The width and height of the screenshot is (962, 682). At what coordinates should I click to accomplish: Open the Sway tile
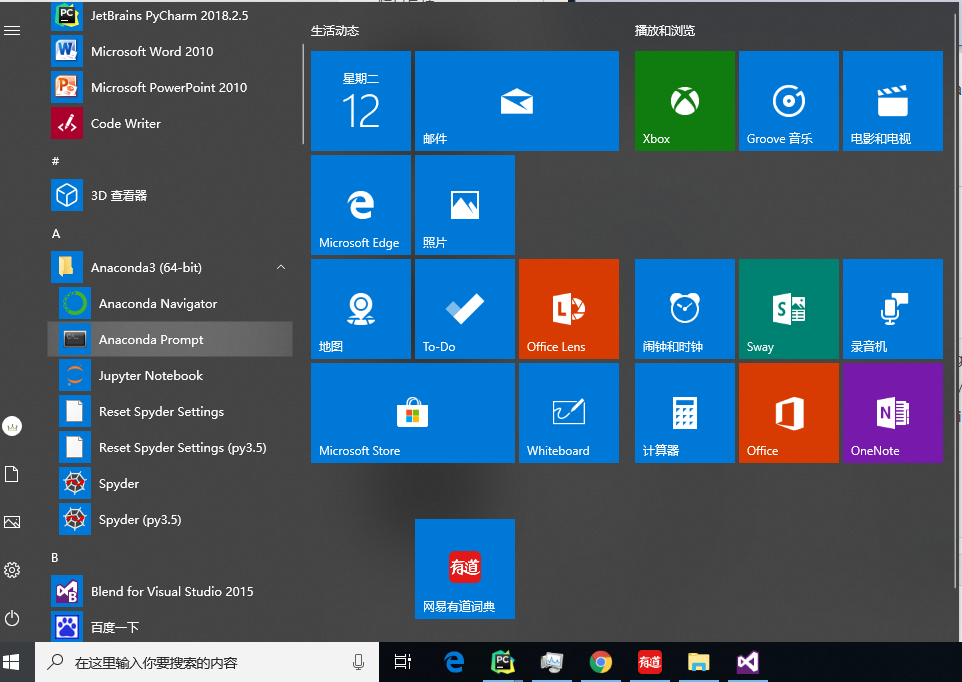[x=788, y=309]
